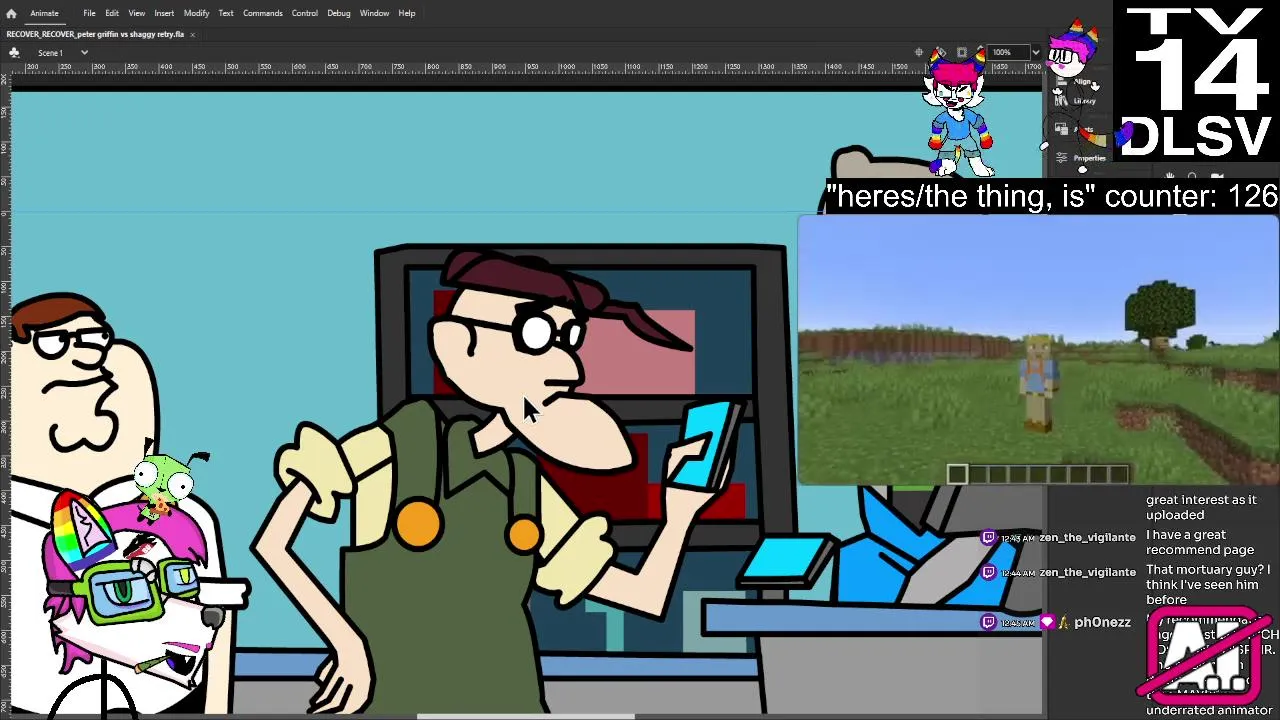Click the "heres/the thing, is" counter text
This screenshot has width=1280, height=720.
point(1052,196)
